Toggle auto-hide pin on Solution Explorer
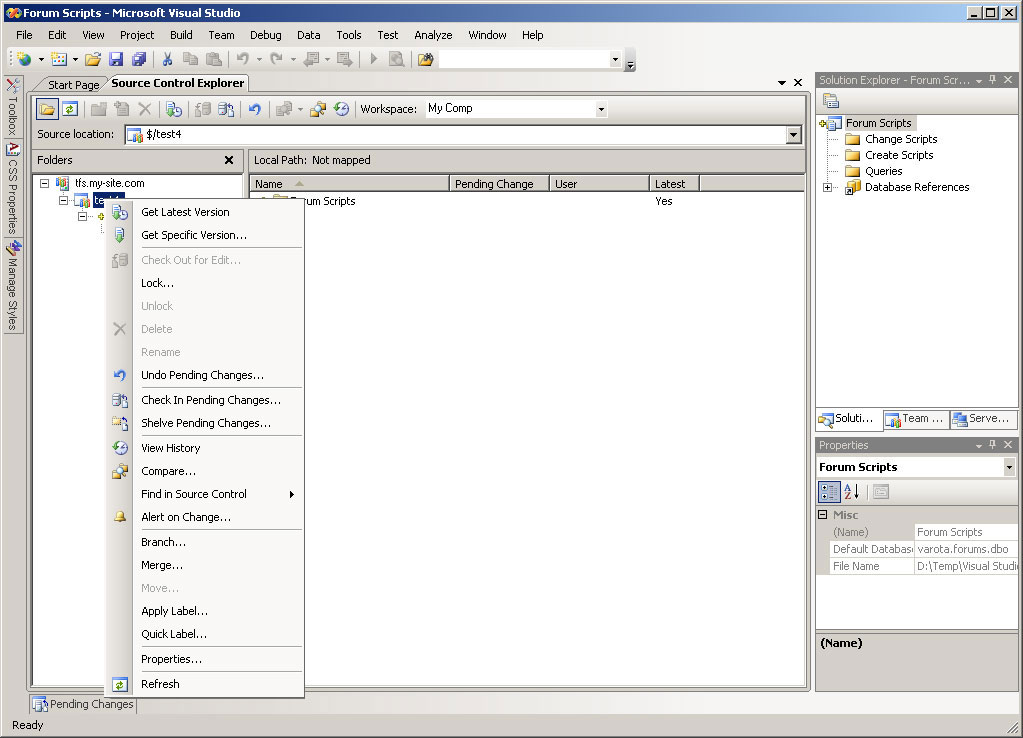1023x738 pixels. pos(992,80)
